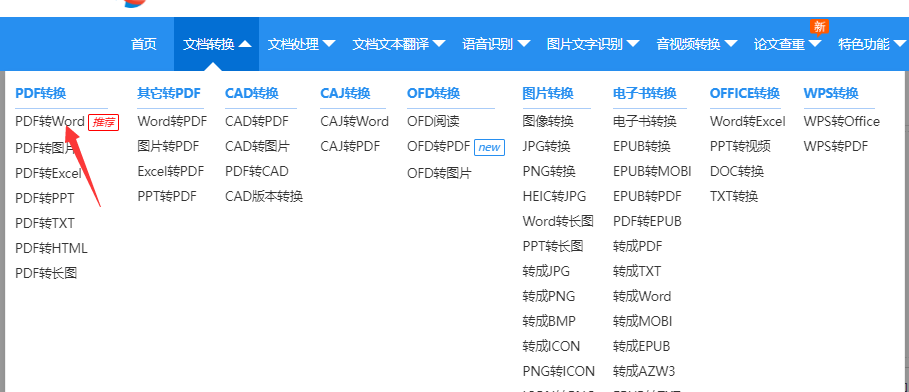
Task: Open CAJ转PDF converter
Action: 350,147
